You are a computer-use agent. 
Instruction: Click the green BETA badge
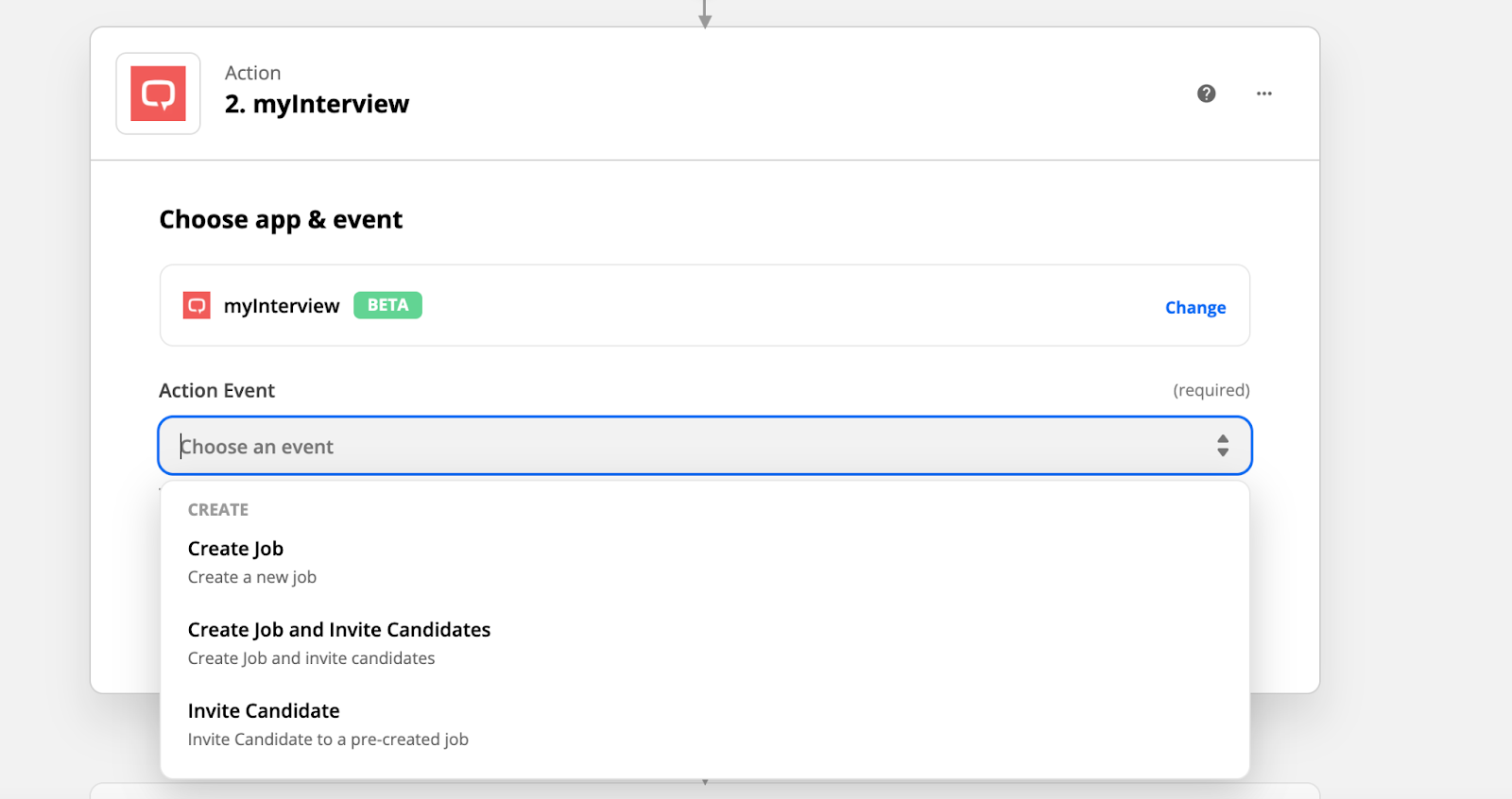pos(387,305)
